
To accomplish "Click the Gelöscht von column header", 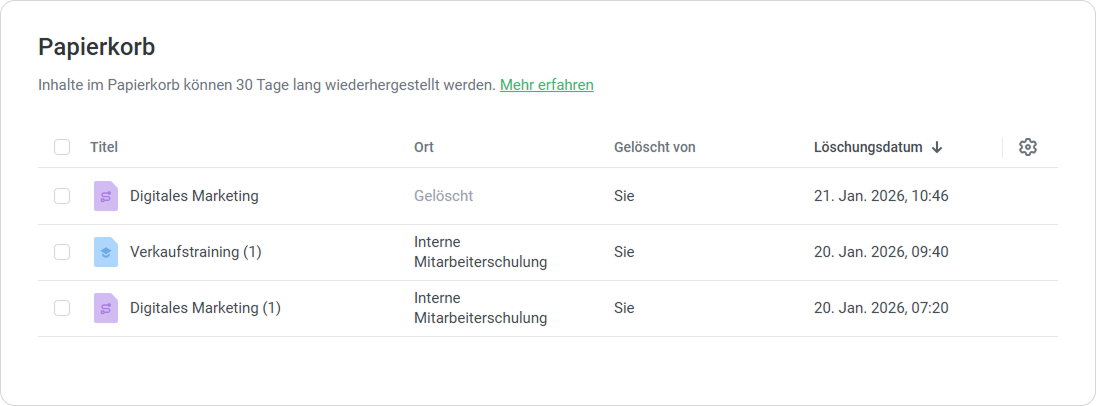I will pos(654,147).
